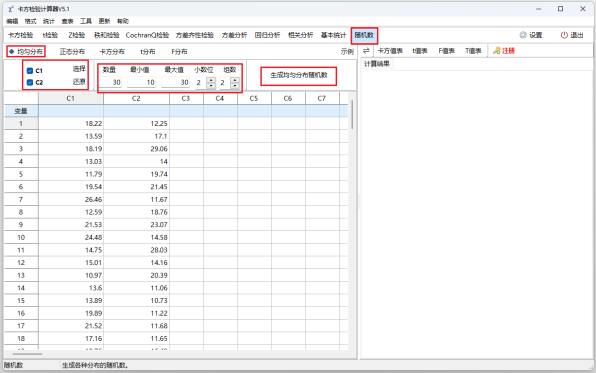Click the swap arrows panel toggle icon
This screenshot has width=596, height=373.
366,51
